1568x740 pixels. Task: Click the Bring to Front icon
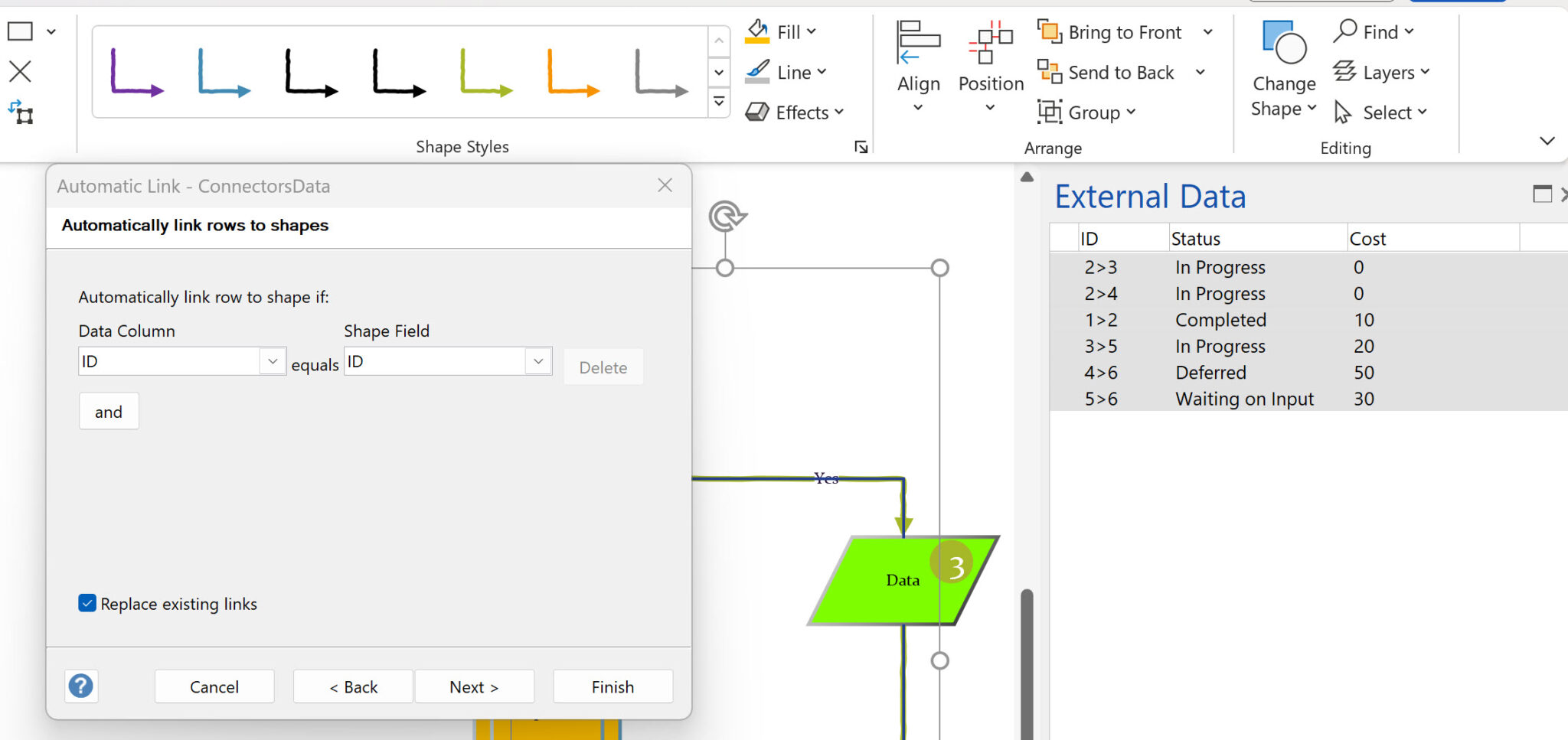pos(1049,31)
